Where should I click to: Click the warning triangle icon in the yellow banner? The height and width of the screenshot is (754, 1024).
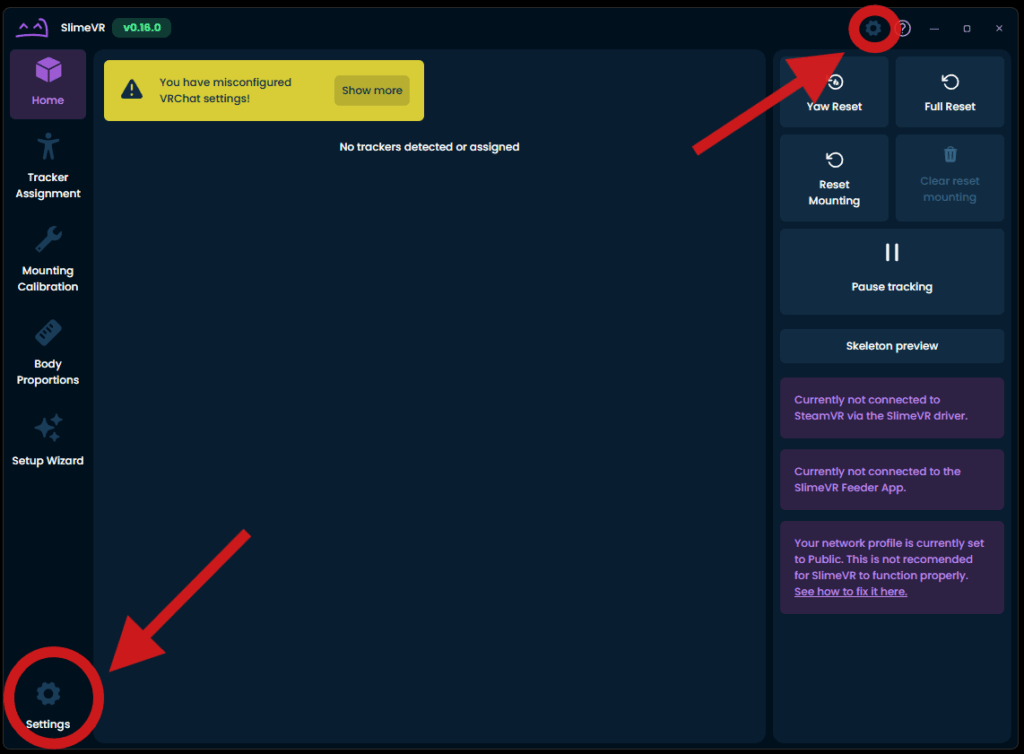[x=132, y=89]
